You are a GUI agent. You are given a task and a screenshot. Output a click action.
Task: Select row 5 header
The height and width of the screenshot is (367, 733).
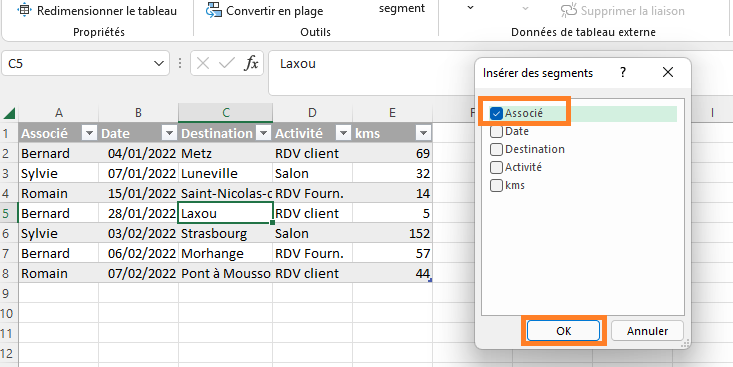[9, 213]
